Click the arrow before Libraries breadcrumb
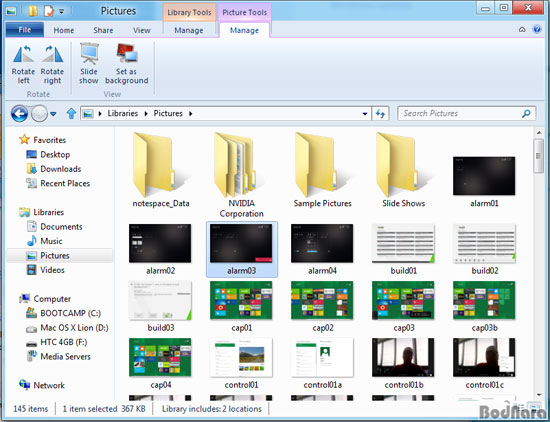Screen dimensions: 550x422 pos(100,114)
